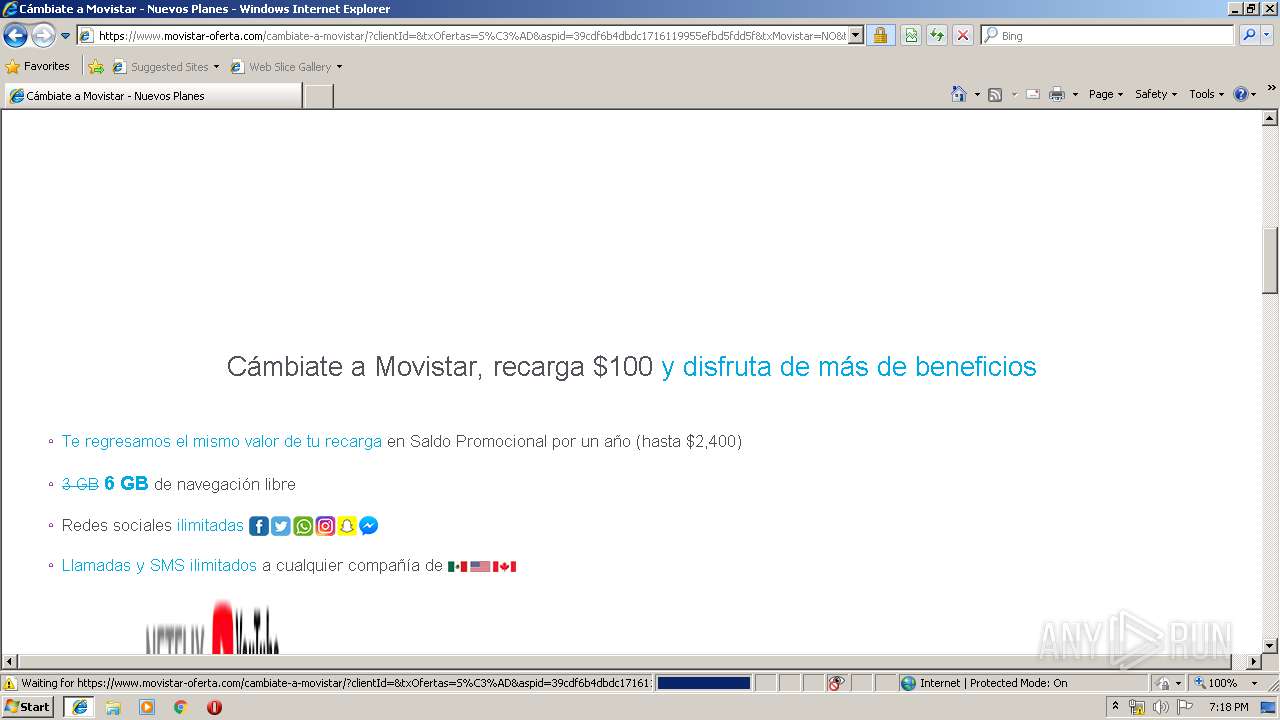
Task: Click the browser Back arrow button
Action: pos(16,36)
